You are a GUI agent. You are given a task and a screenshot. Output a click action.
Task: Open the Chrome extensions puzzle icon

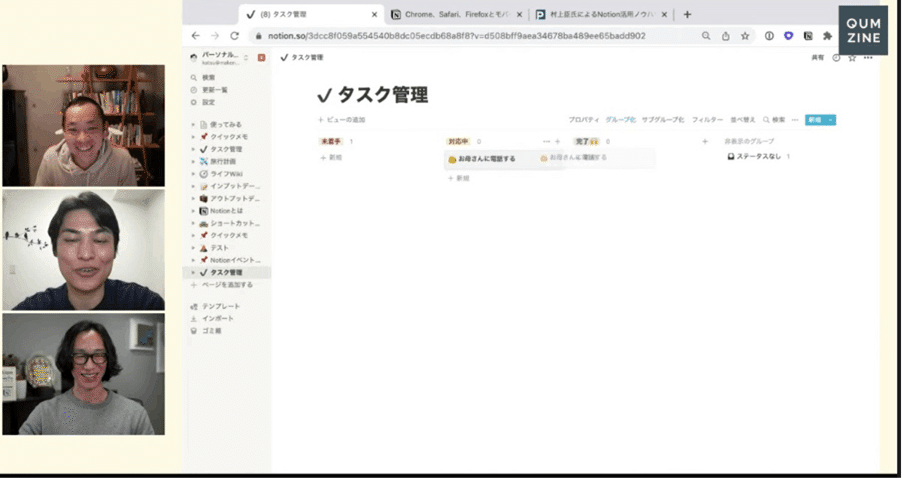[827, 35]
